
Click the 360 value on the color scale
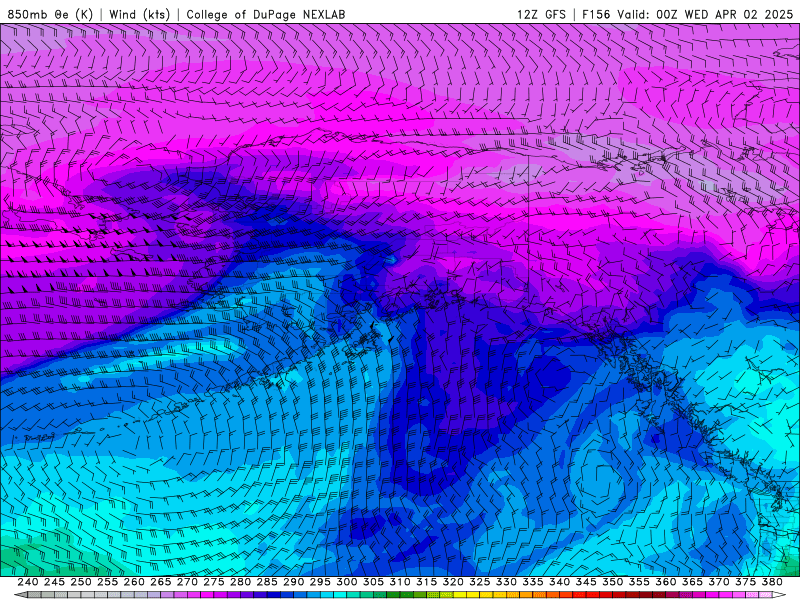tap(665, 582)
